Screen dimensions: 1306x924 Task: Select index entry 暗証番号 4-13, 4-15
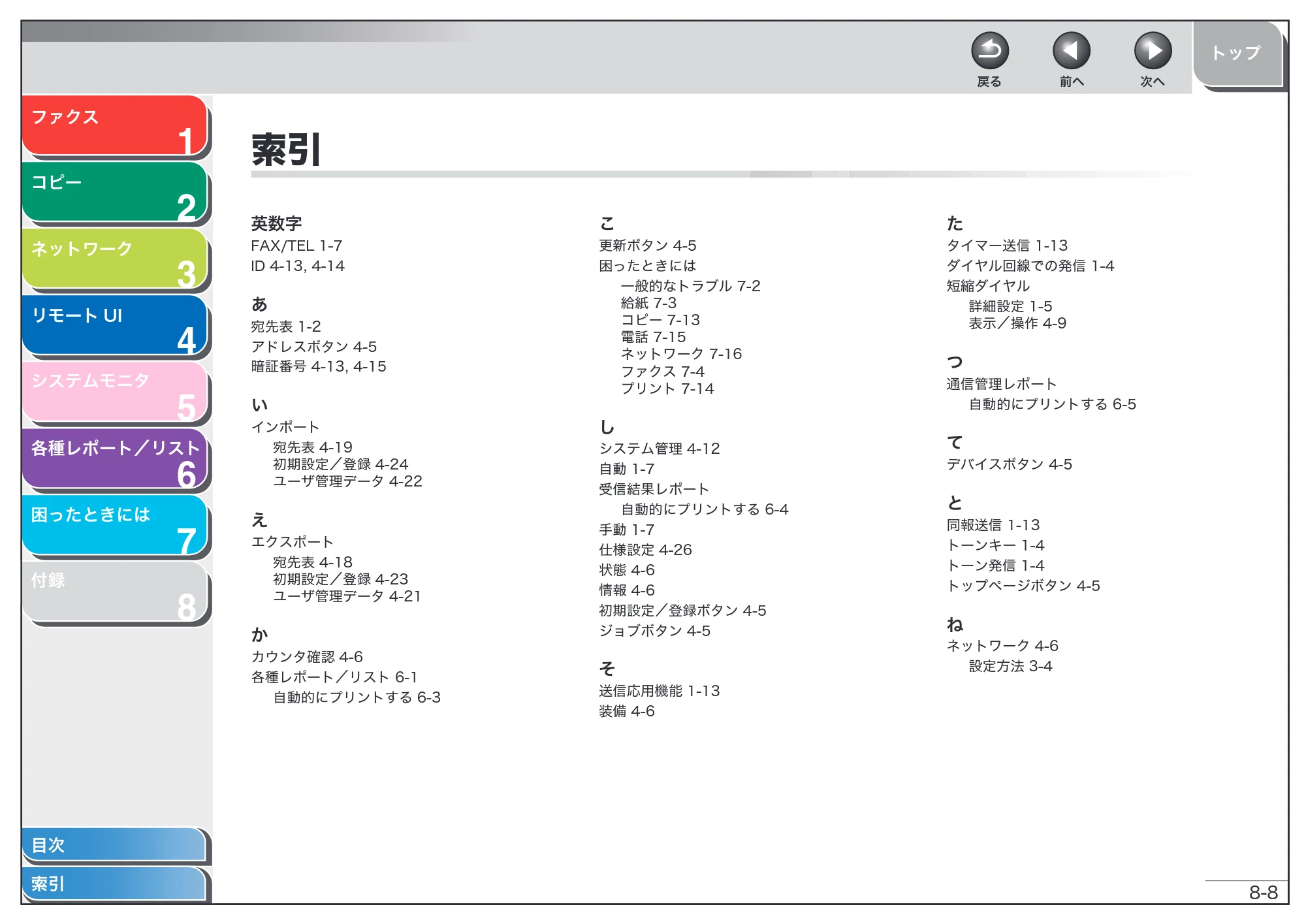tap(319, 366)
